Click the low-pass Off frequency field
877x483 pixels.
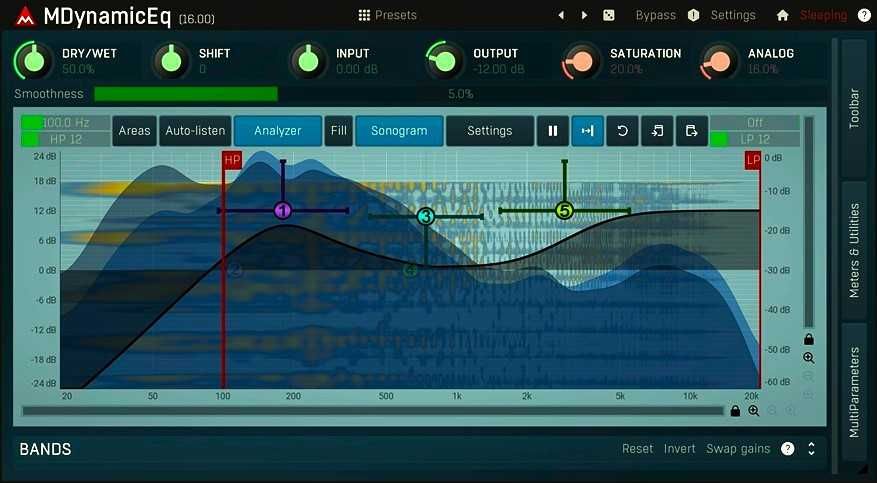pyautogui.click(x=755, y=122)
